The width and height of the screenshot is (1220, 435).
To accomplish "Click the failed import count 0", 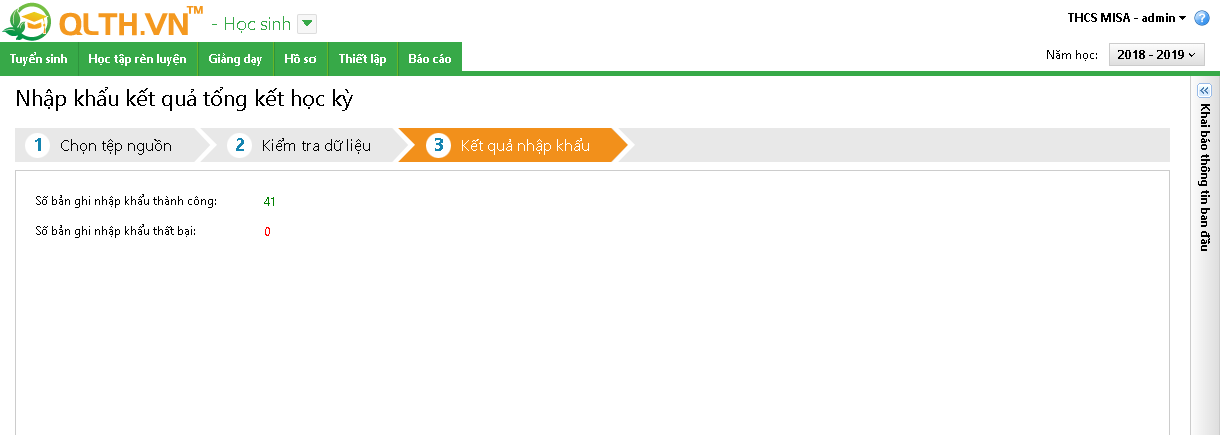I will tap(267, 232).
